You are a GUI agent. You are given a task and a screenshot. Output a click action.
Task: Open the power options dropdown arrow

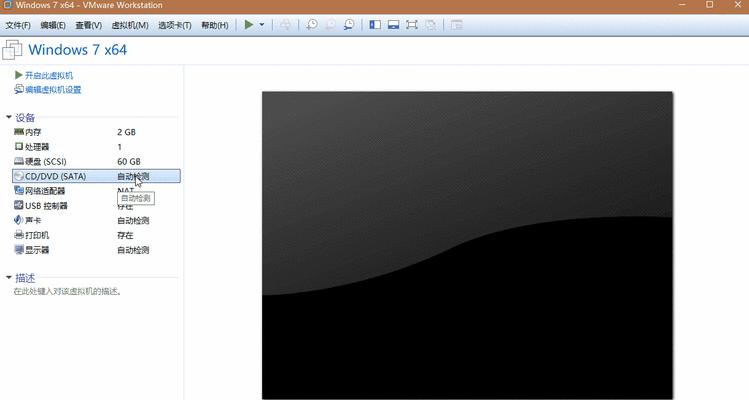click(x=262, y=24)
